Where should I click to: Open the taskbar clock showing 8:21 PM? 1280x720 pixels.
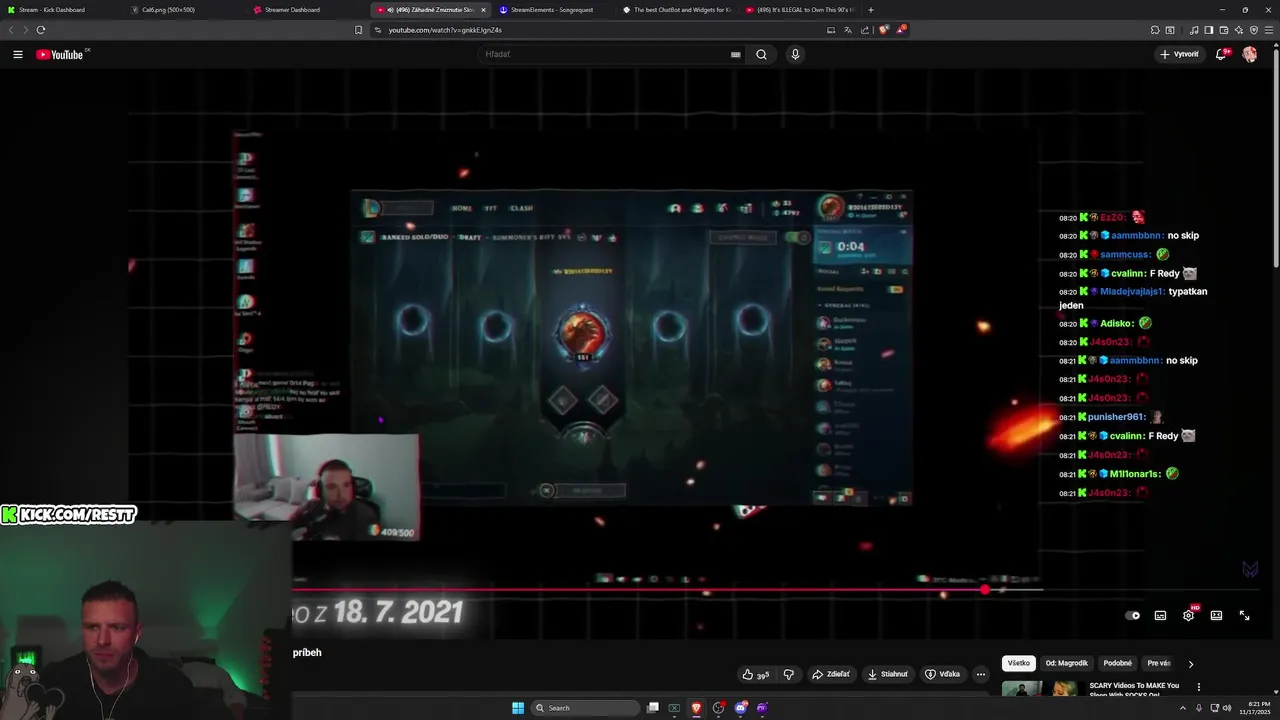pos(1253,708)
